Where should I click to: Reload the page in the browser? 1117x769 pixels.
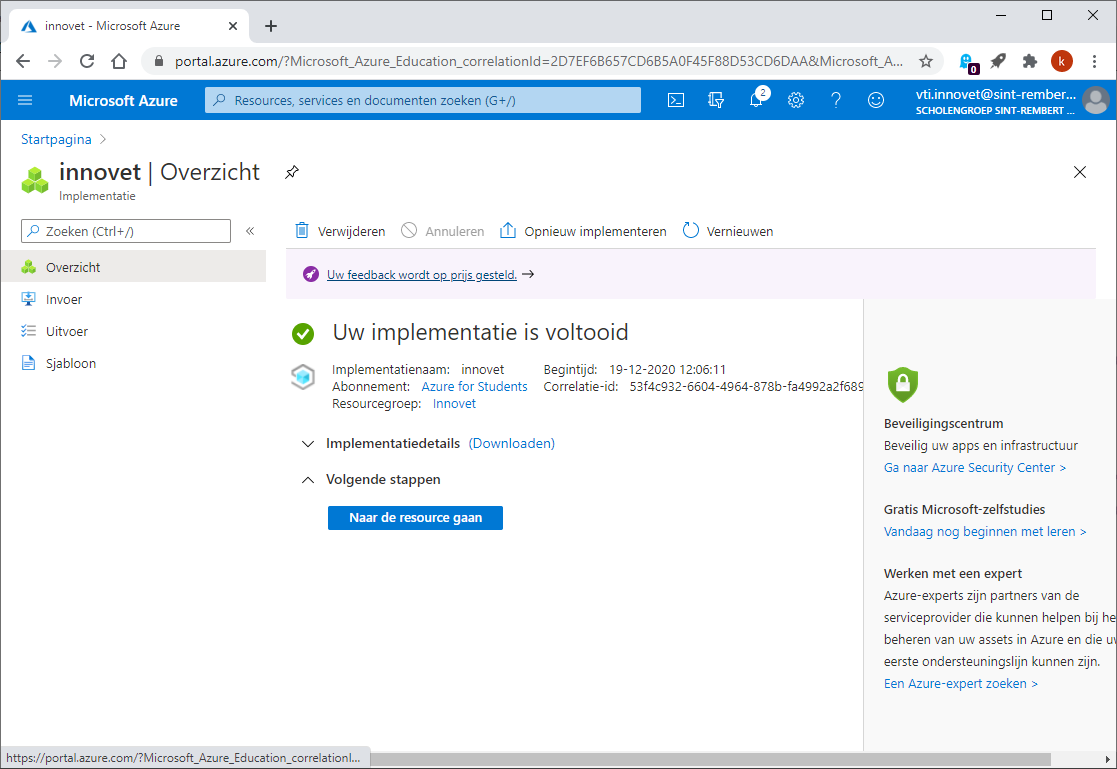click(x=87, y=61)
